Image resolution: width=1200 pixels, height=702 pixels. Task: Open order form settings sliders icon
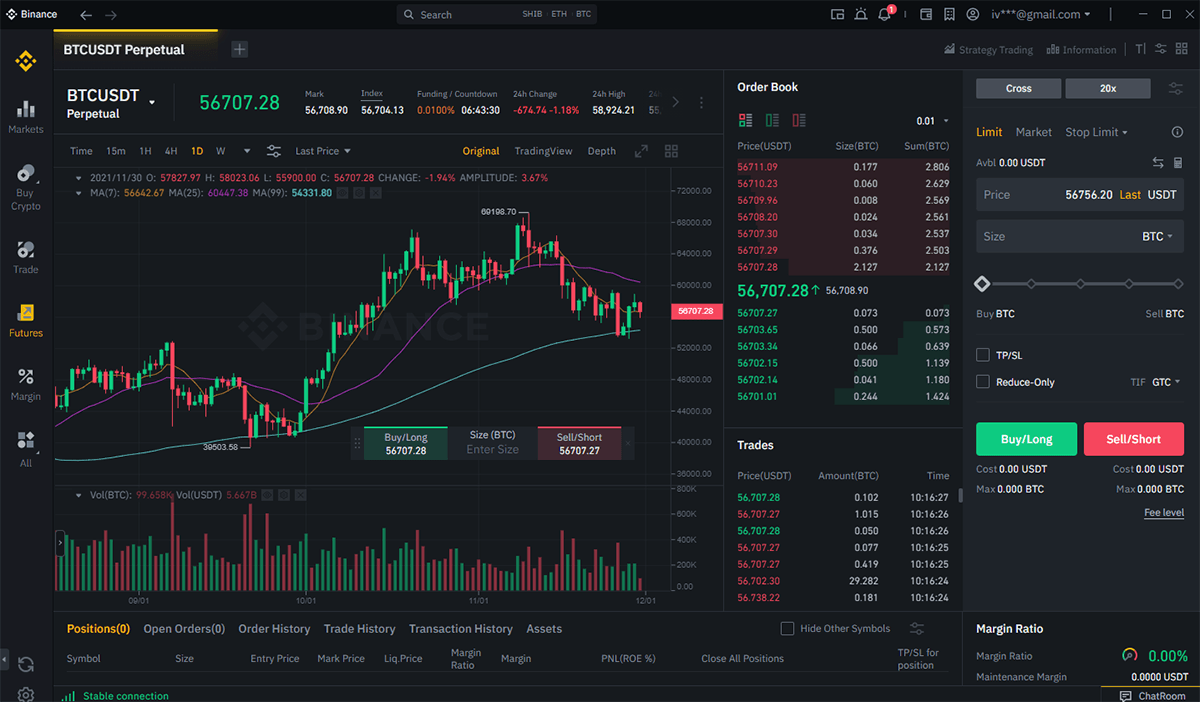click(1176, 88)
